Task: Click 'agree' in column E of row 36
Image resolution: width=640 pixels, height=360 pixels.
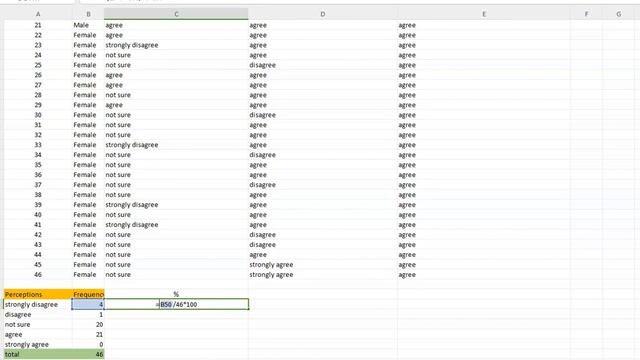Action: 407,175
